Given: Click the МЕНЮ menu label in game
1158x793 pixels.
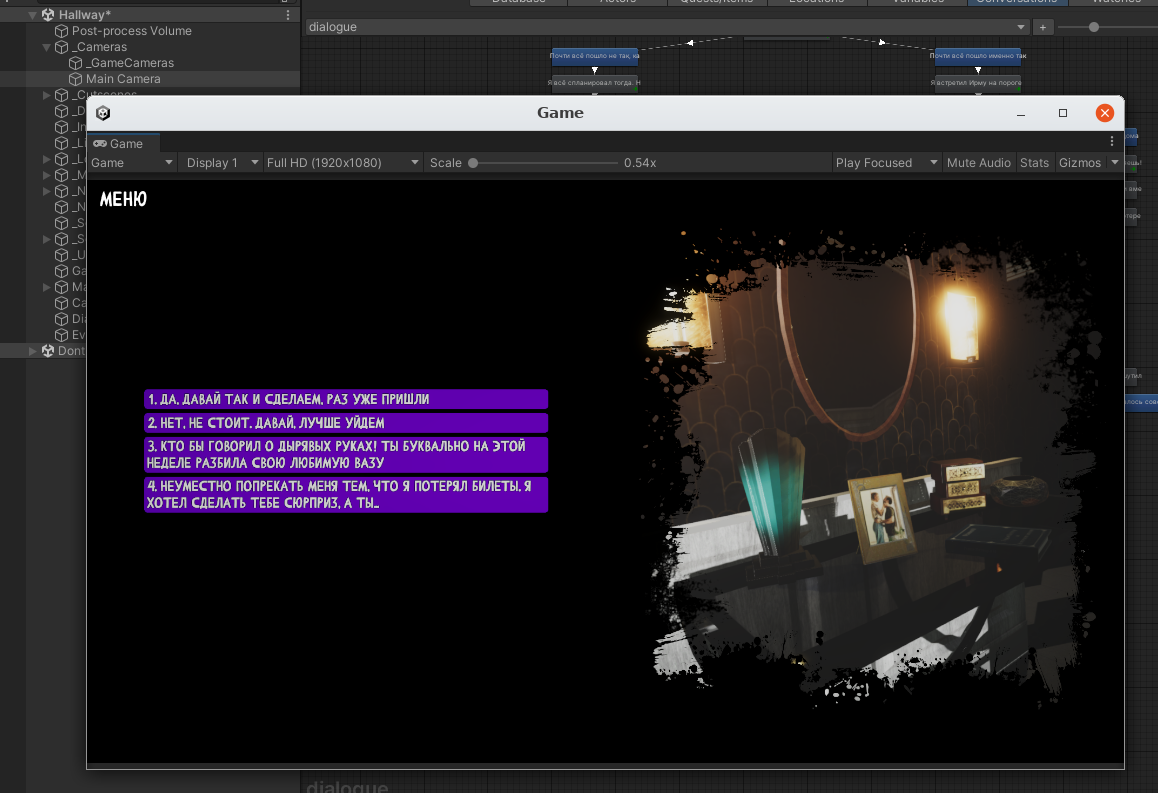Looking at the screenshot, I should point(123,200).
